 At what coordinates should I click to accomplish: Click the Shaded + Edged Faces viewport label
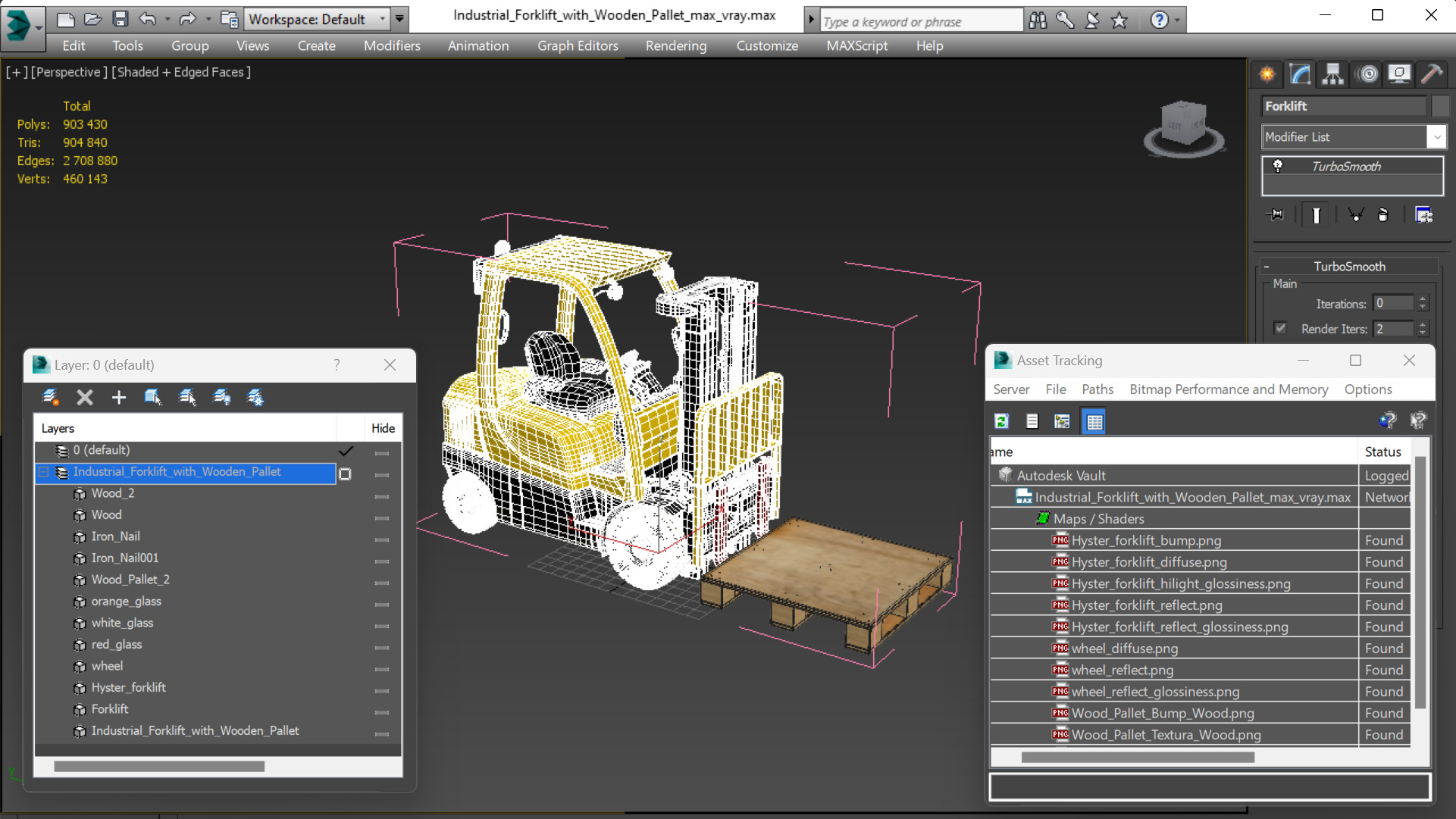point(180,72)
